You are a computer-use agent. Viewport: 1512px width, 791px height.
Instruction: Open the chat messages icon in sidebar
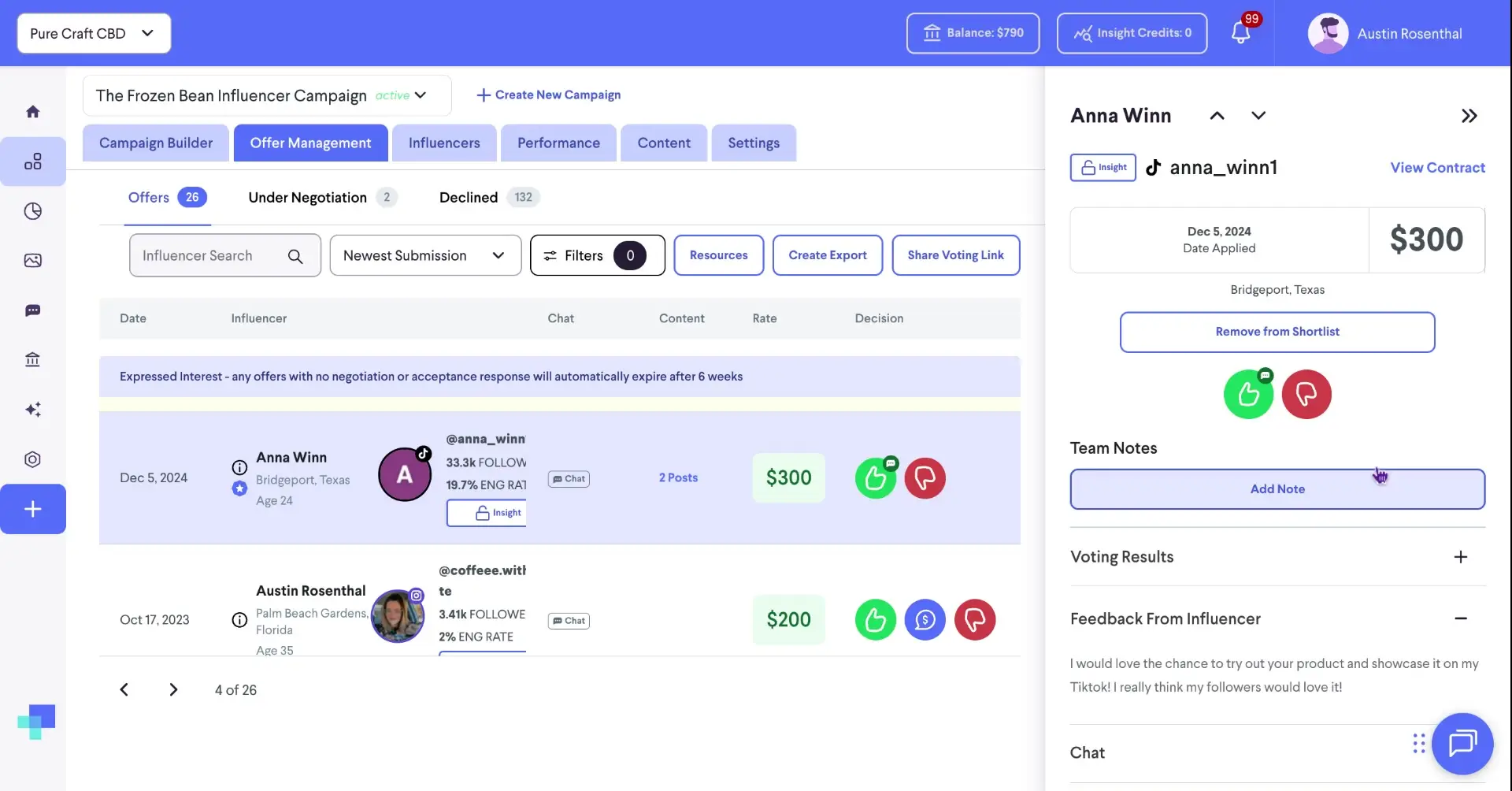pos(34,310)
